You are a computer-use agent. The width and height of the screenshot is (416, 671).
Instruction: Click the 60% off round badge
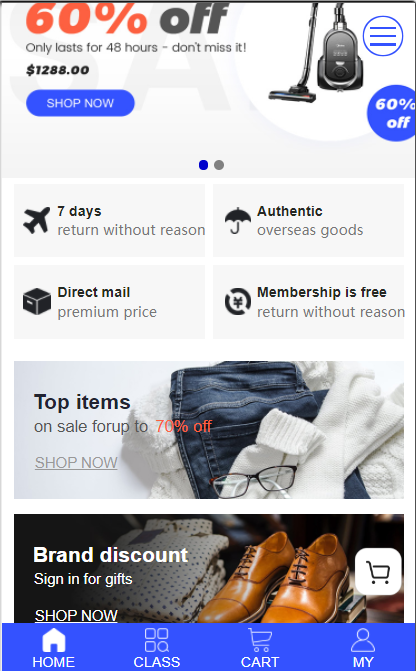click(x=393, y=113)
